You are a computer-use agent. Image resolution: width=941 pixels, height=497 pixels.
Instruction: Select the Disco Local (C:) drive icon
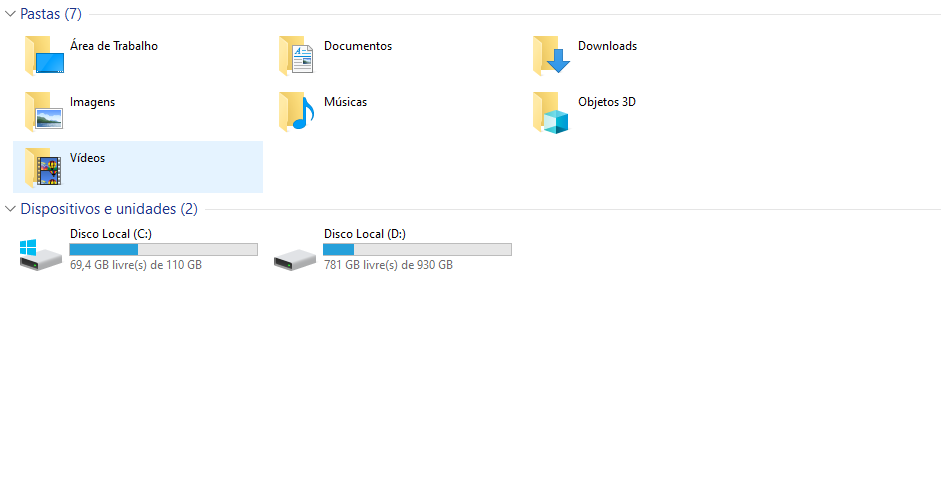click(41, 255)
